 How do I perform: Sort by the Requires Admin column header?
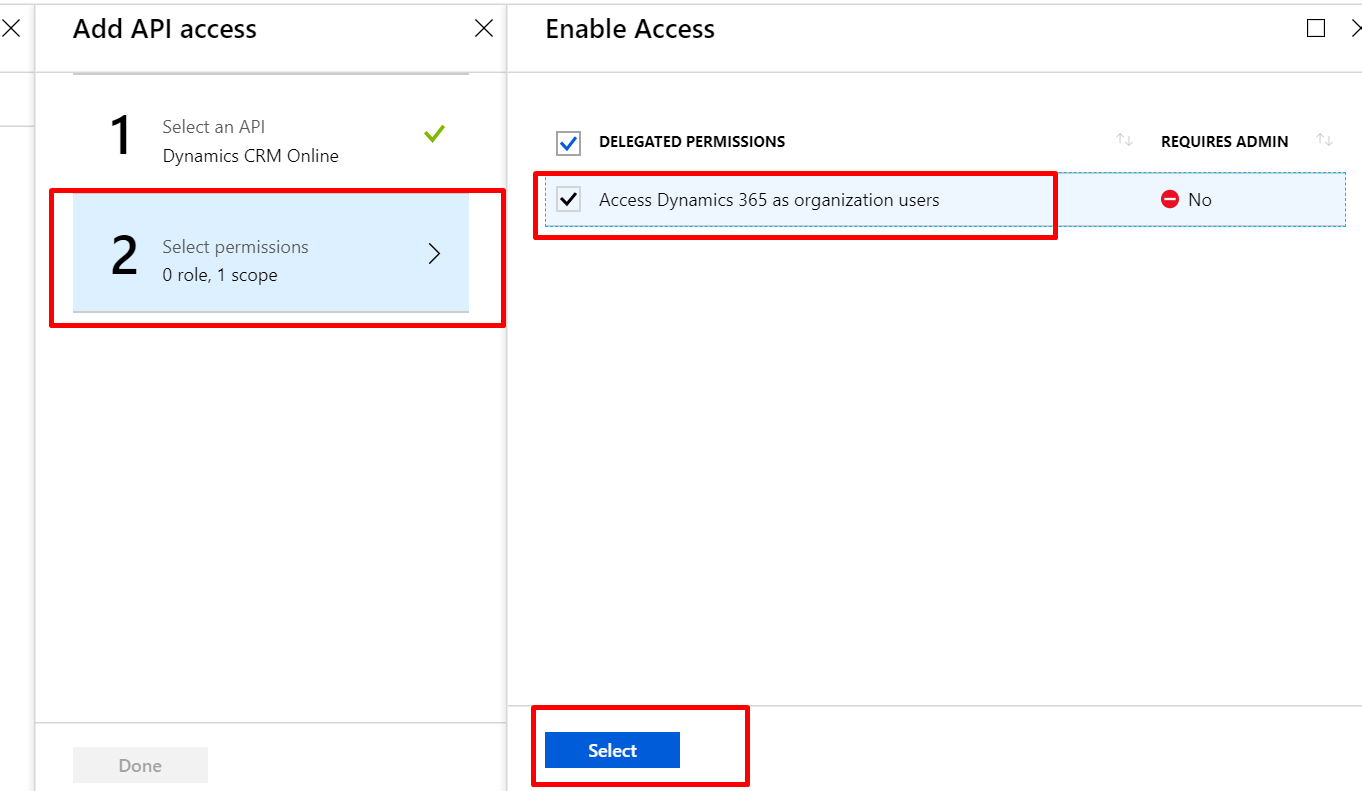pyautogui.click(x=1224, y=142)
